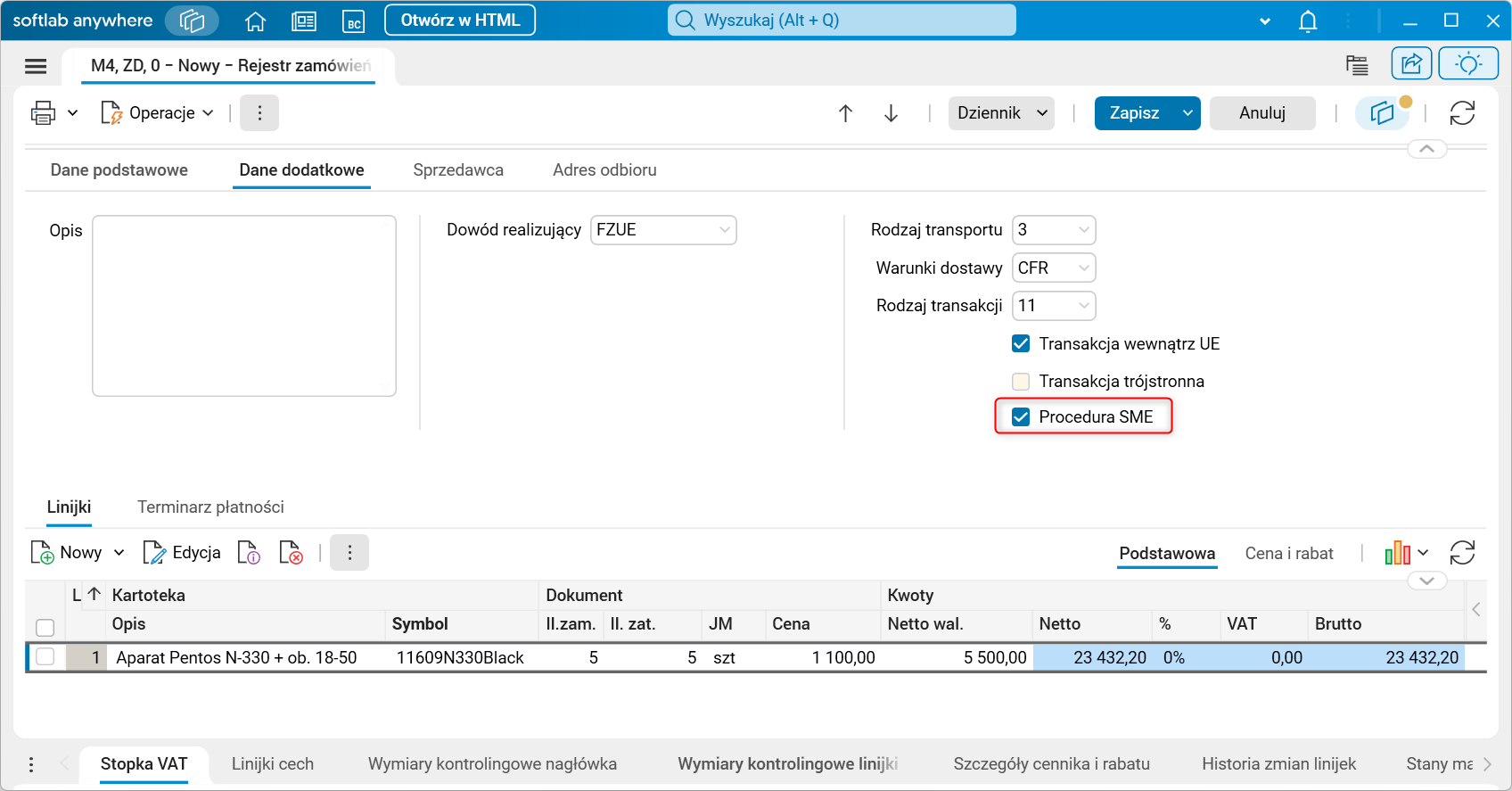Screen dimensions: 1512x791
Task: Expand the printer options arrow
Action: coord(73,113)
